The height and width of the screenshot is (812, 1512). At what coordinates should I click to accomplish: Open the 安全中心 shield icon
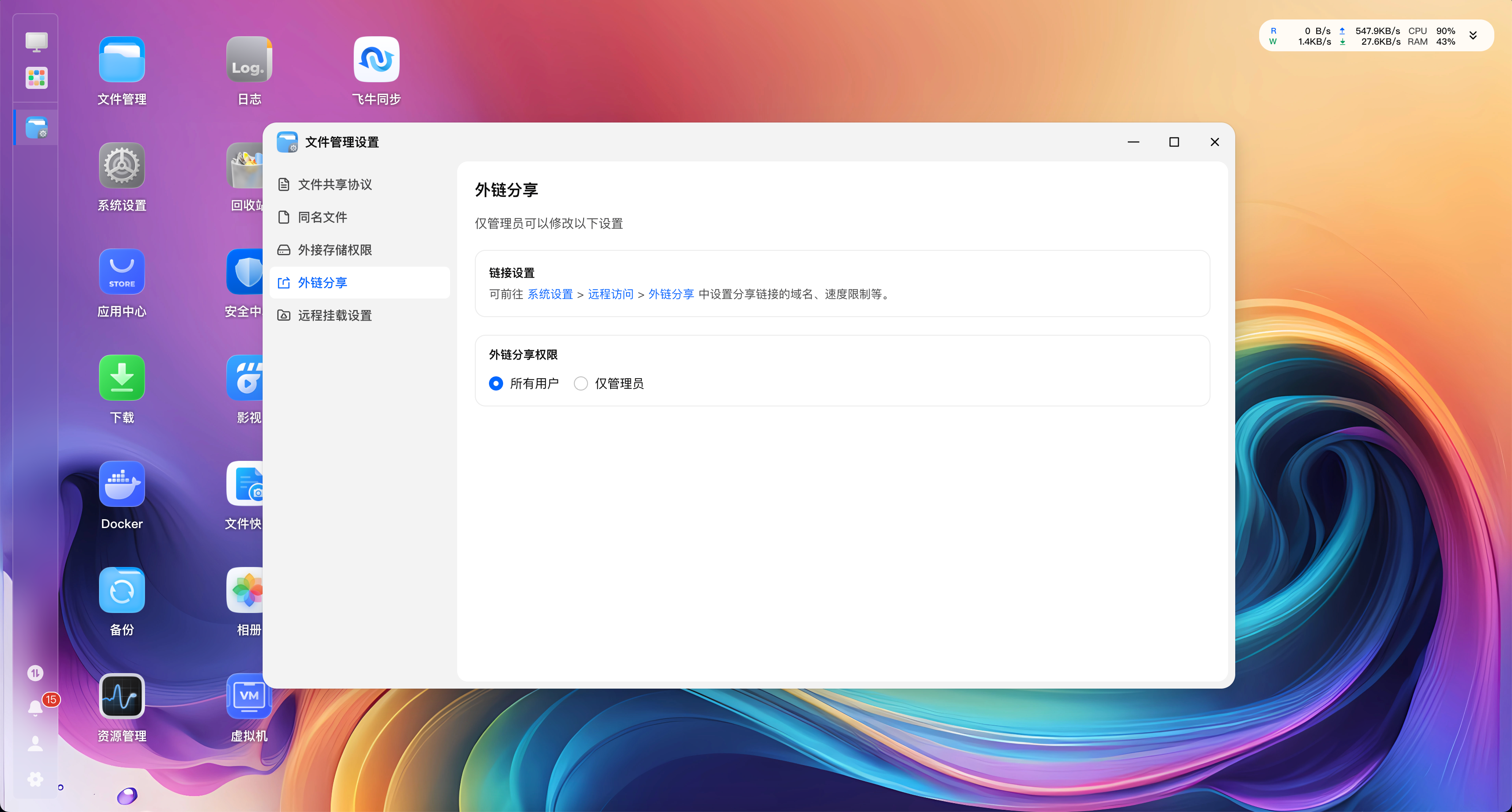point(245,272)
